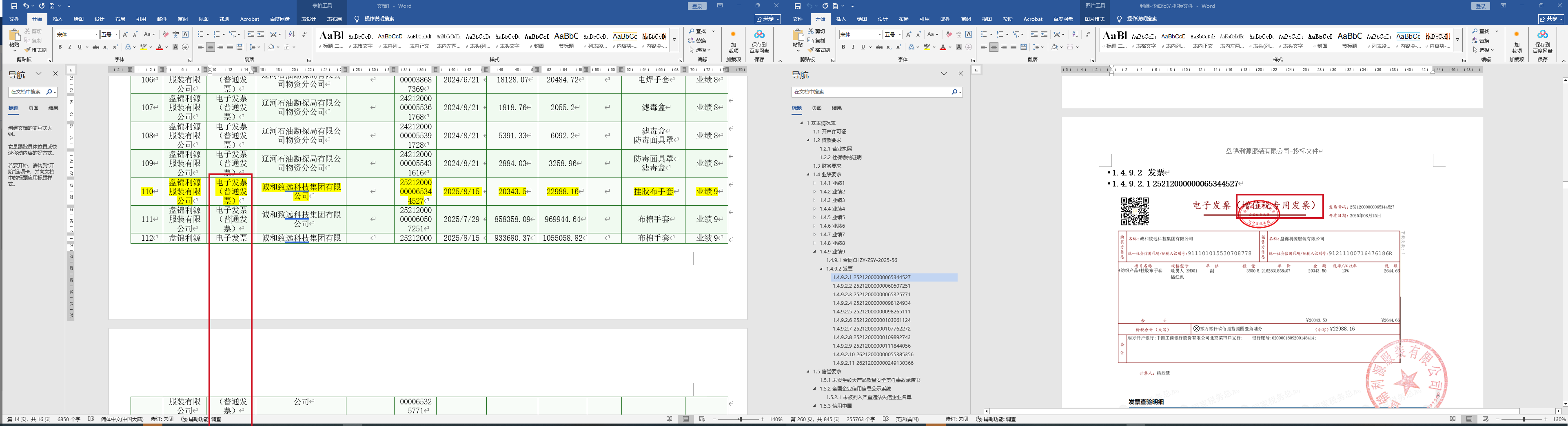
Task: Collapse the 1.5 信誉要求 heading in navigation tree
Action: (808, 371)
